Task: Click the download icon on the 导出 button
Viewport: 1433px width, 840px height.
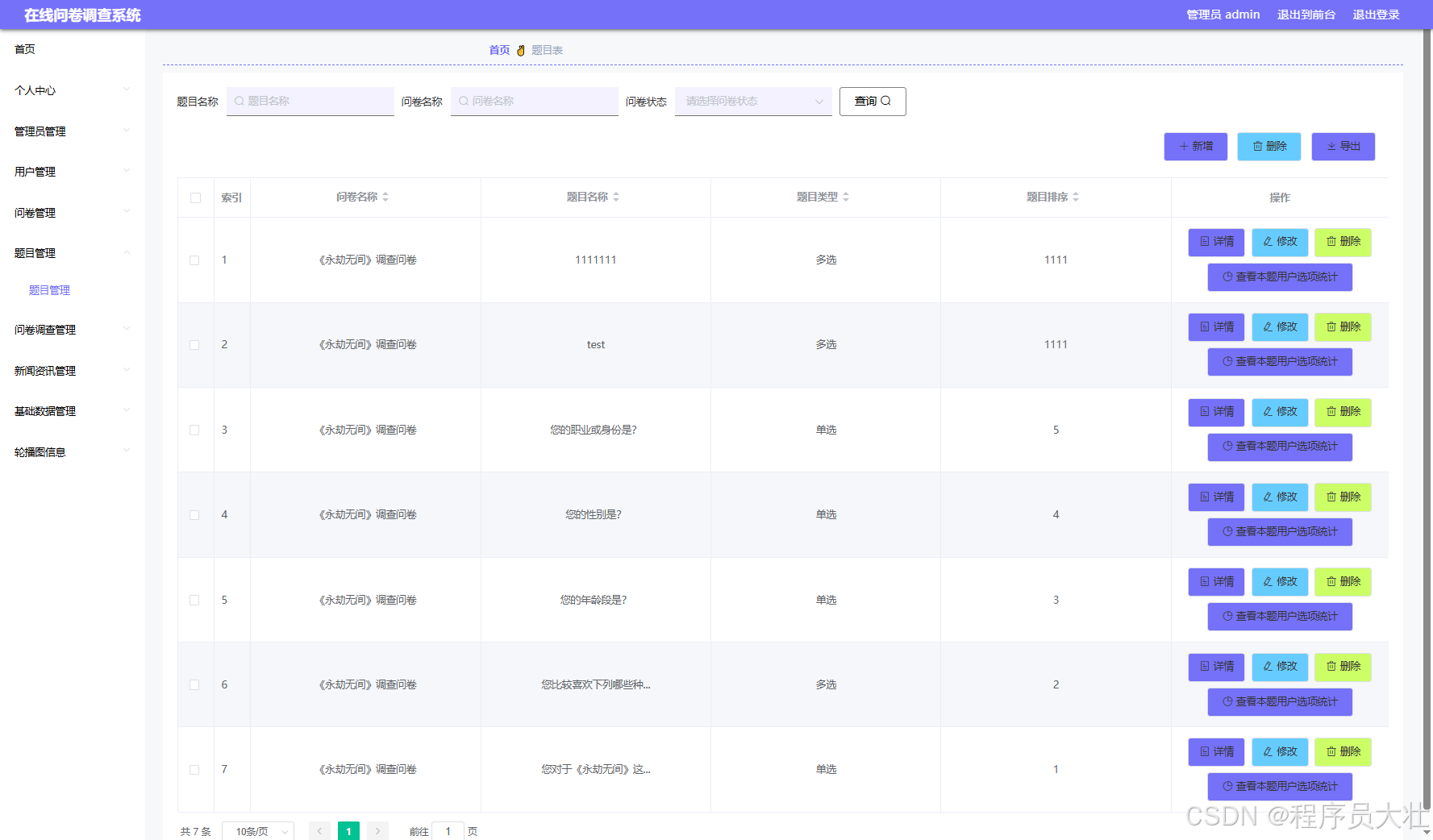Action: click(x=1332, y=146)
